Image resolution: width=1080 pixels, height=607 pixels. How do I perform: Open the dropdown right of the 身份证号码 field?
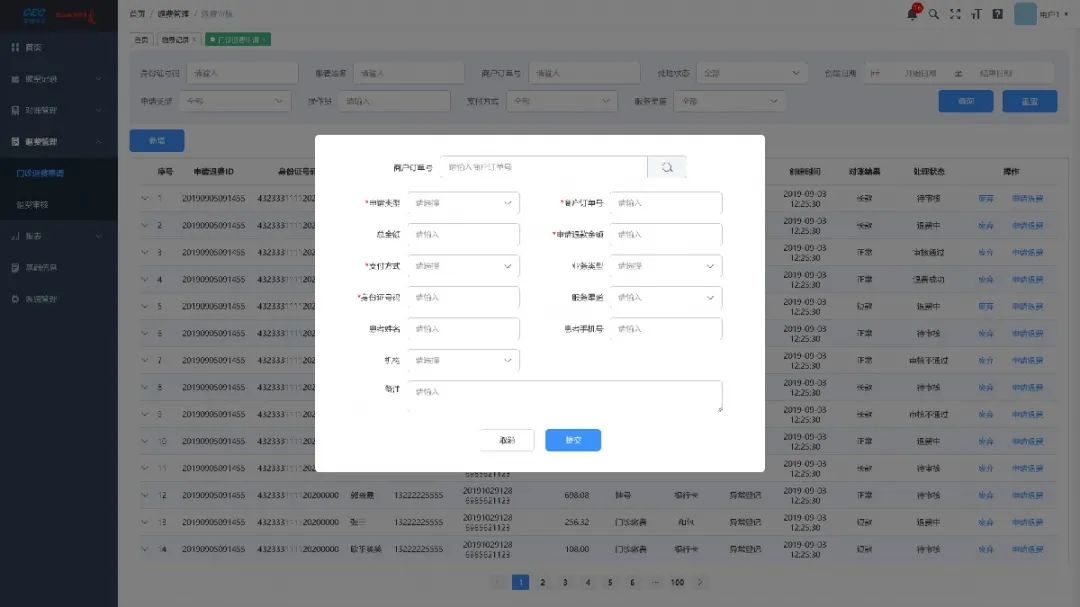coord(666,298)
